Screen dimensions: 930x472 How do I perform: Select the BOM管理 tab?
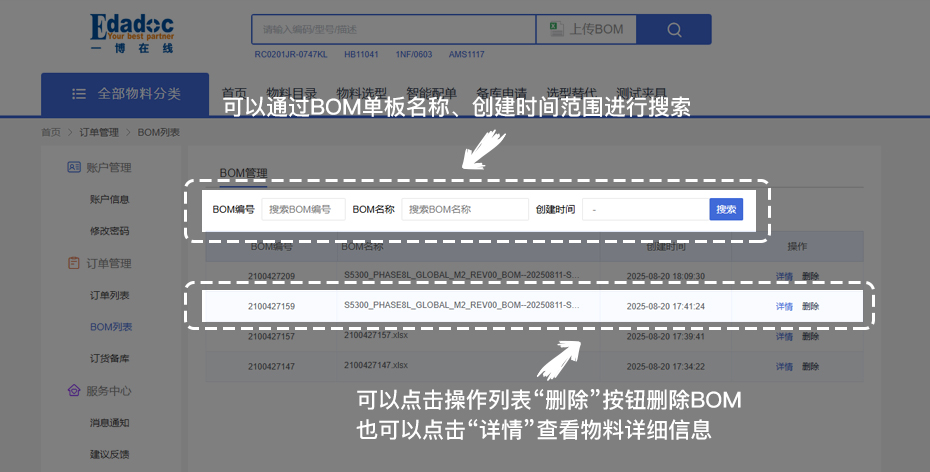click(243, 173)
